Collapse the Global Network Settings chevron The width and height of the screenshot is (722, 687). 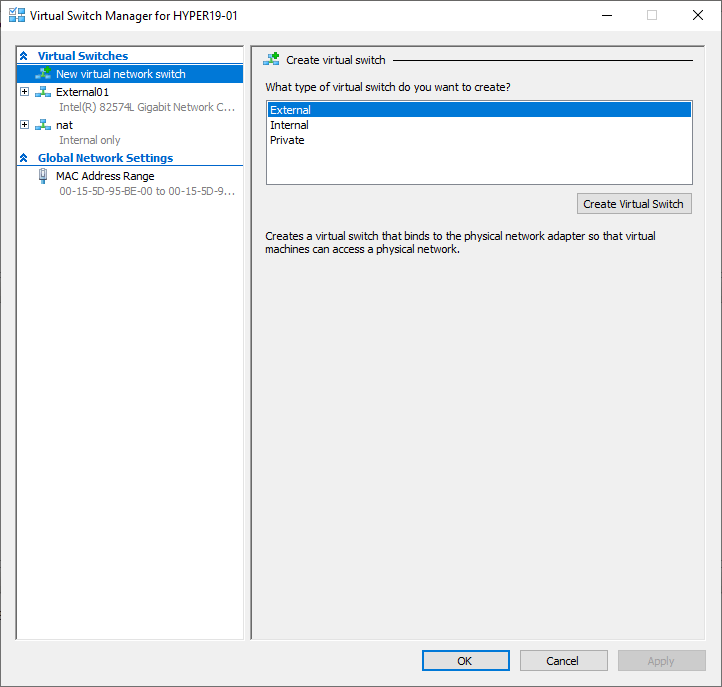[x=24, y=158]
